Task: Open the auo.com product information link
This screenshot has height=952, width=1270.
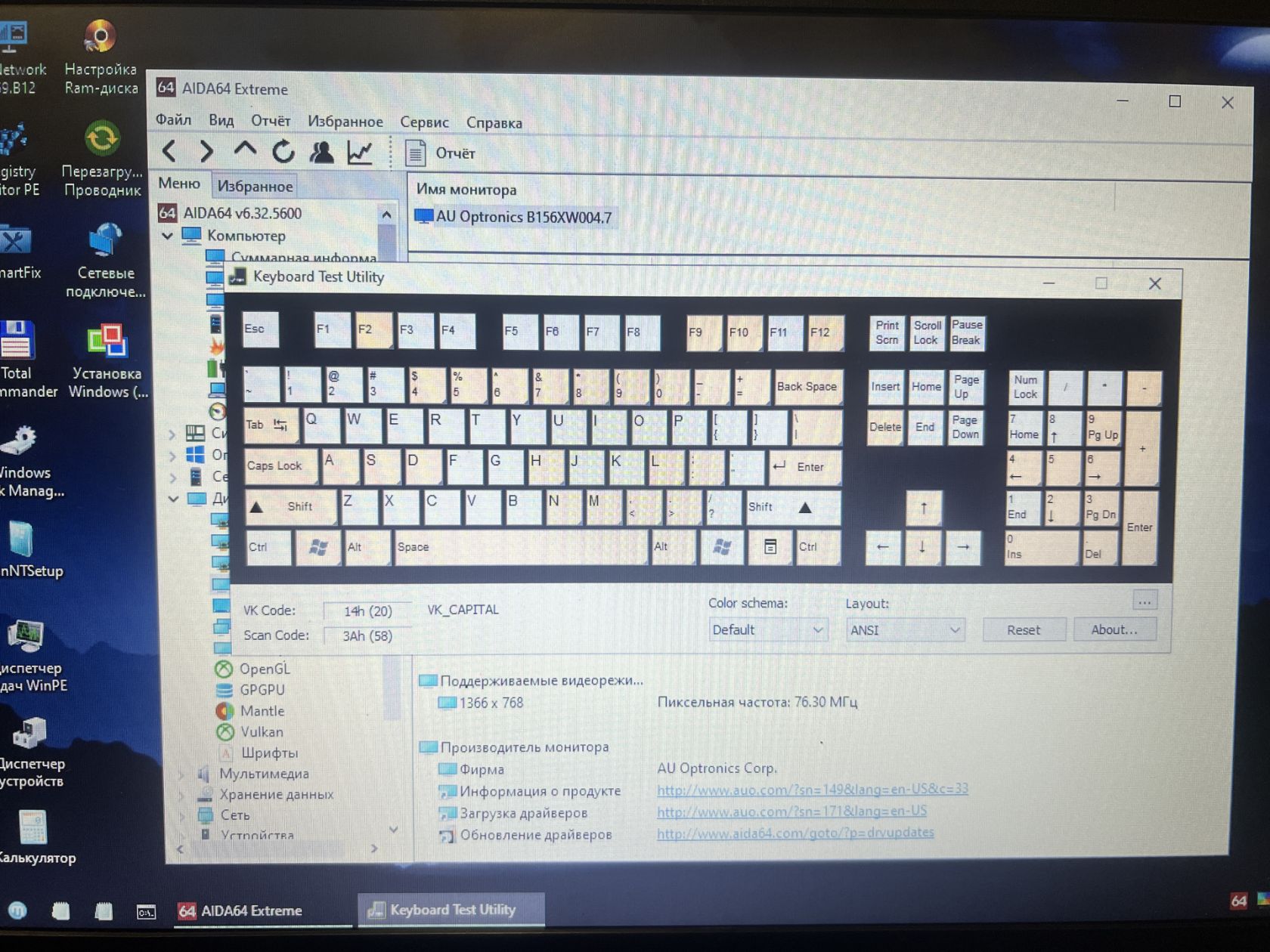Action: click(x=812, y=789)
